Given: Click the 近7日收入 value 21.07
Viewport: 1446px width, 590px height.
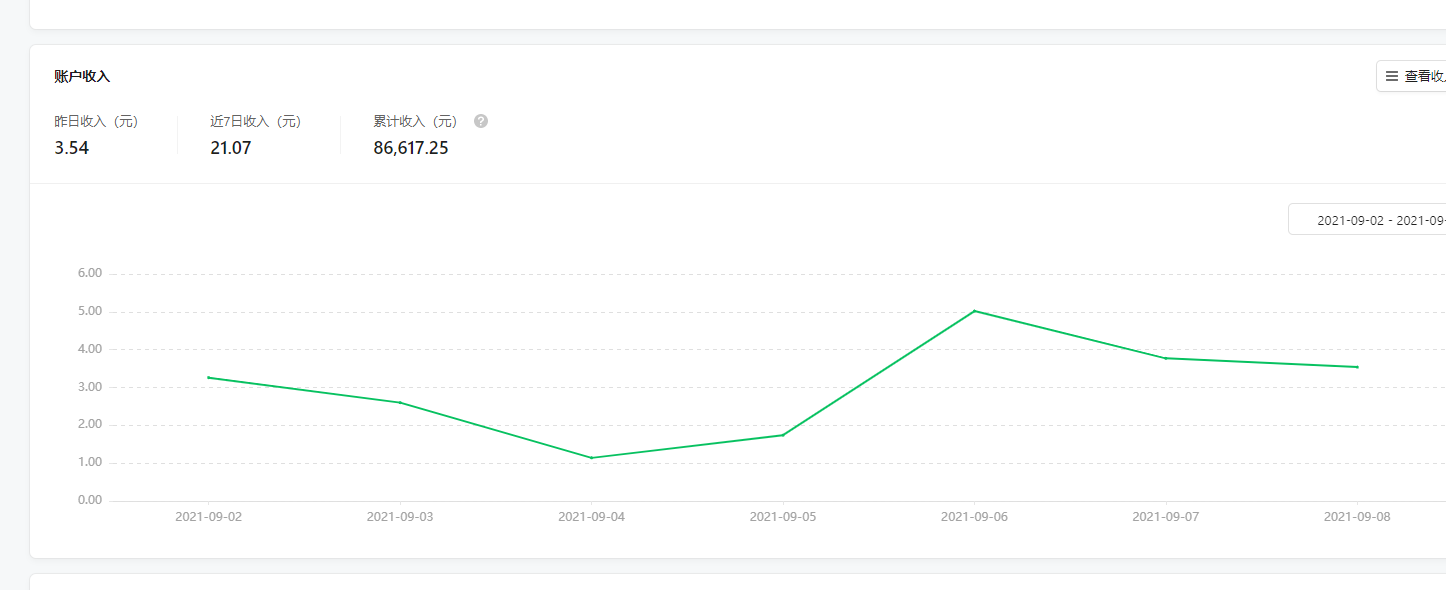Looking at the screenshot, I should tap(230, 148).
